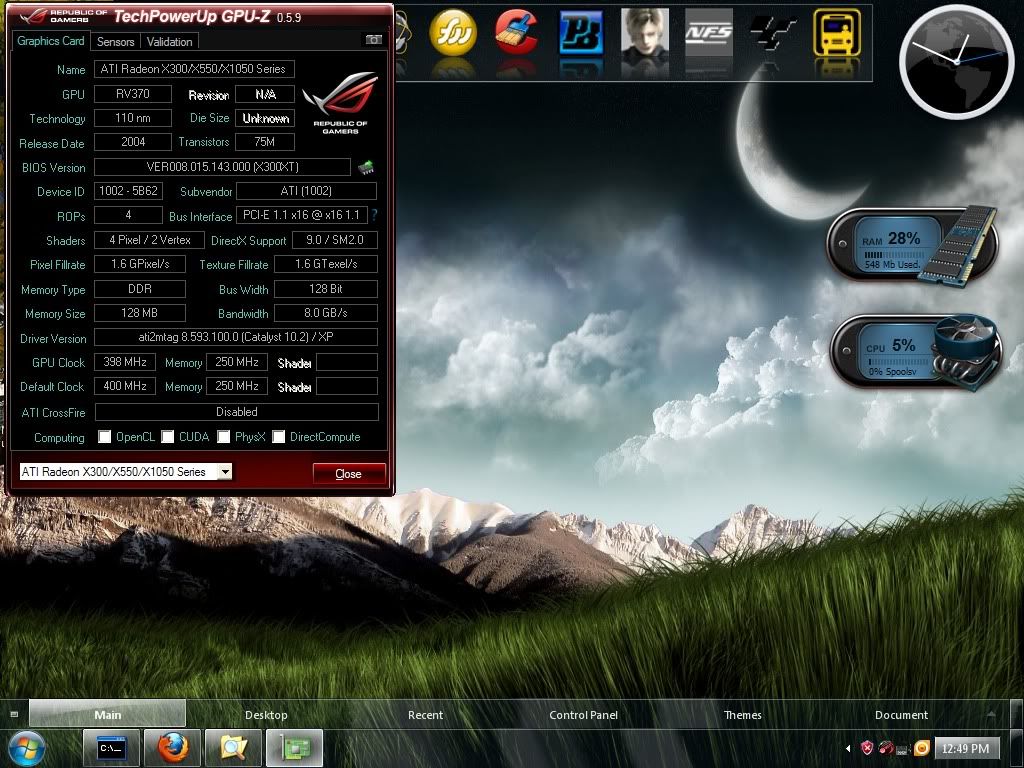Open the Recent toolbar tab
The width and height of the screenshot is (1024, 768).
click(425, 714)
